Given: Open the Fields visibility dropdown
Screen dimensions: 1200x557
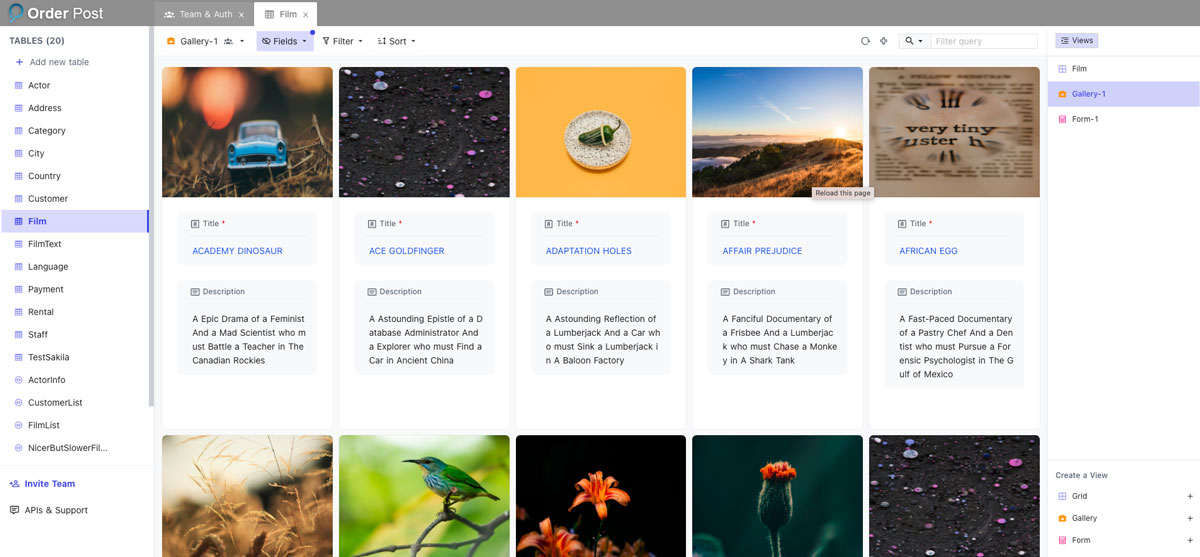Looking at the screenshot, I should coord(284,41).
